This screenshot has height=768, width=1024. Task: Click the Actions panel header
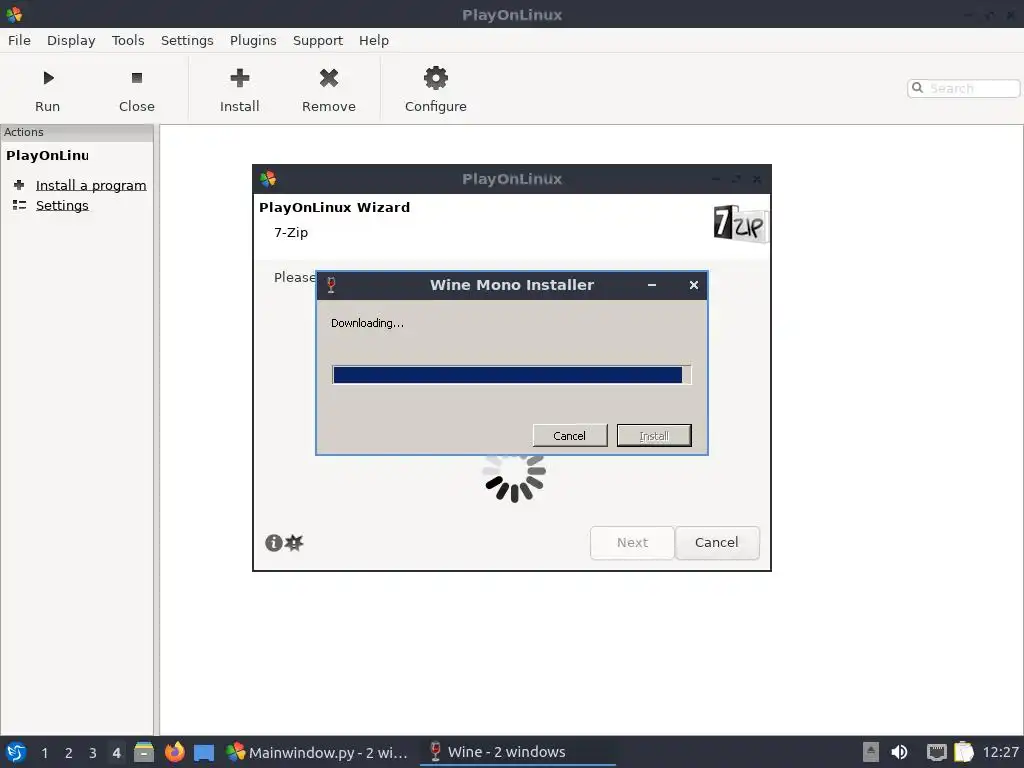[77, 132]
